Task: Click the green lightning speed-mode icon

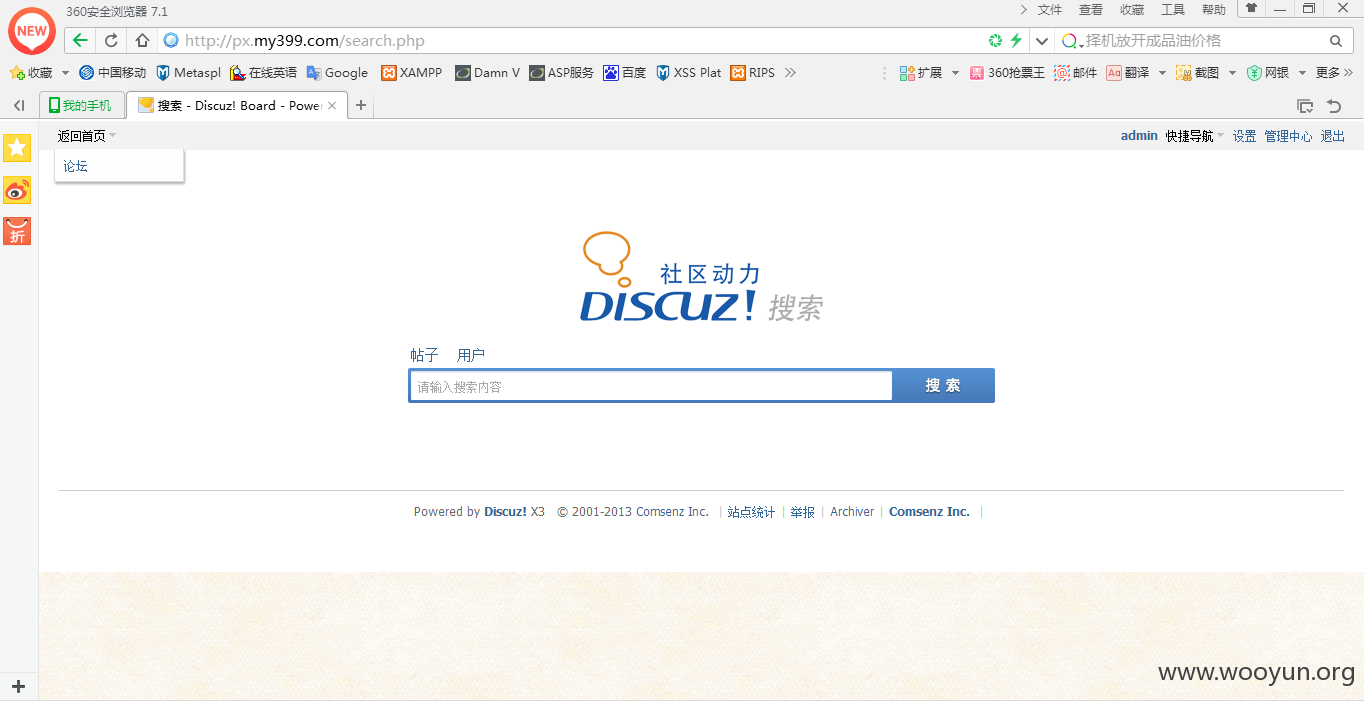Action: pos(1016,41)
